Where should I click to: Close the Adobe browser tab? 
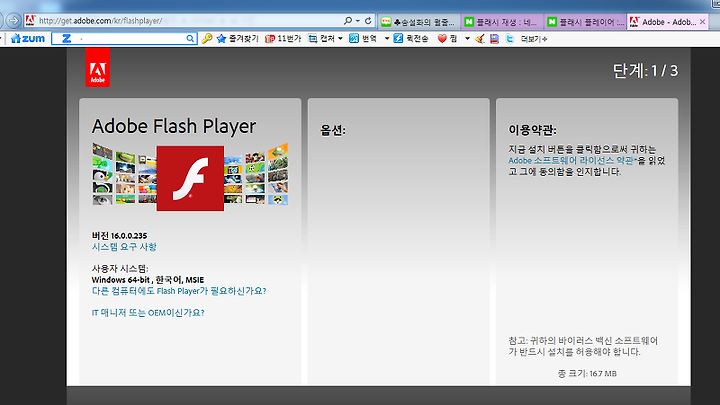pos(702,22)
